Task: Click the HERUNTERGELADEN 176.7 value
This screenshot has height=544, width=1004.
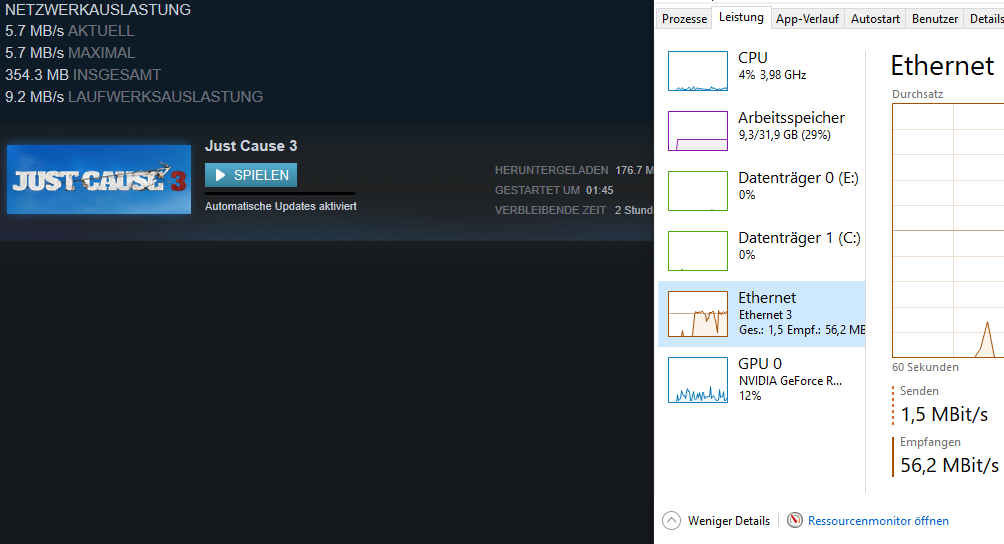Action: pyautogui.click(x=635, y=170)
